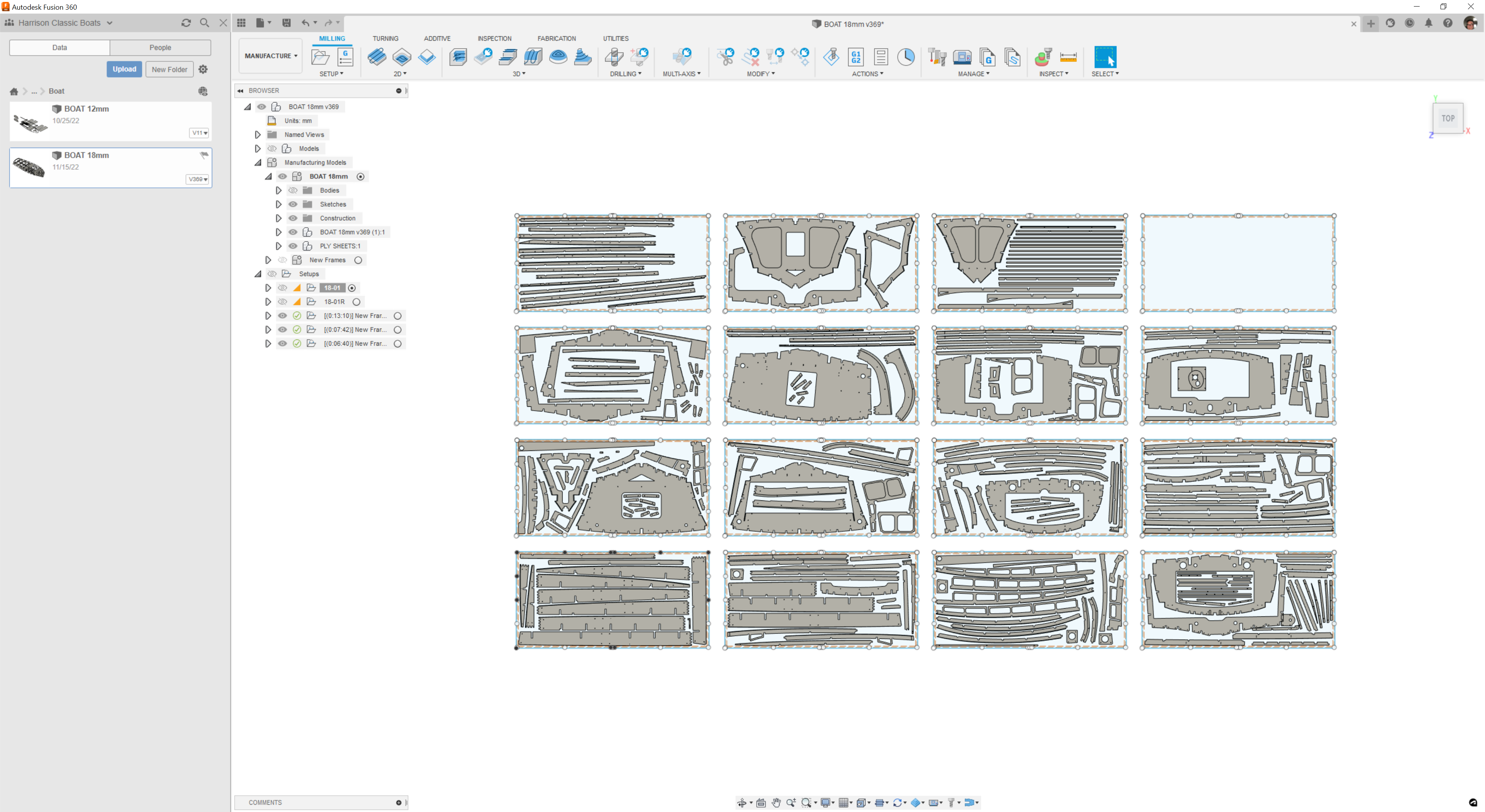Click the Upload button
This screenshot has height=812, width=1485.
tap(125, 68)
